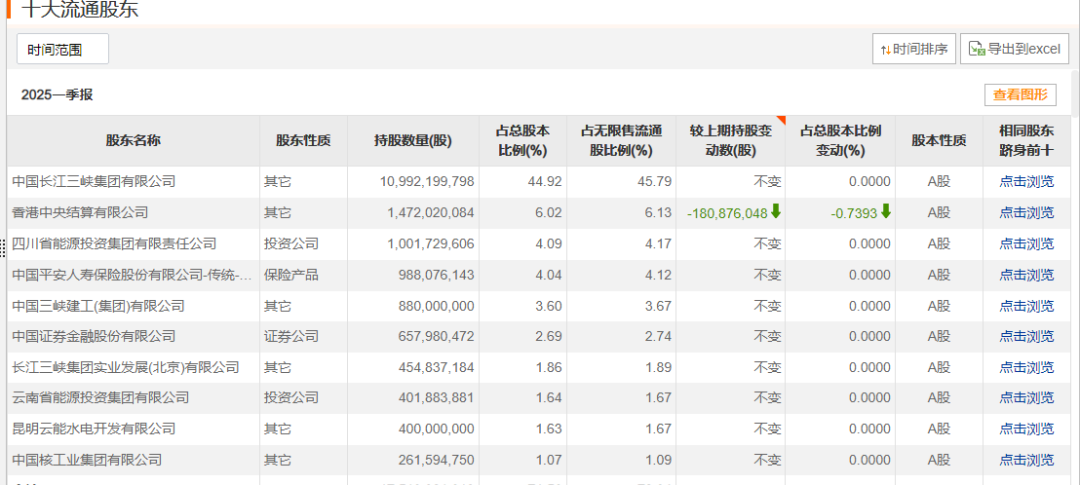Click 点击浏览 for 中国长江三峡集团有限公司

tap(1026, 182)
